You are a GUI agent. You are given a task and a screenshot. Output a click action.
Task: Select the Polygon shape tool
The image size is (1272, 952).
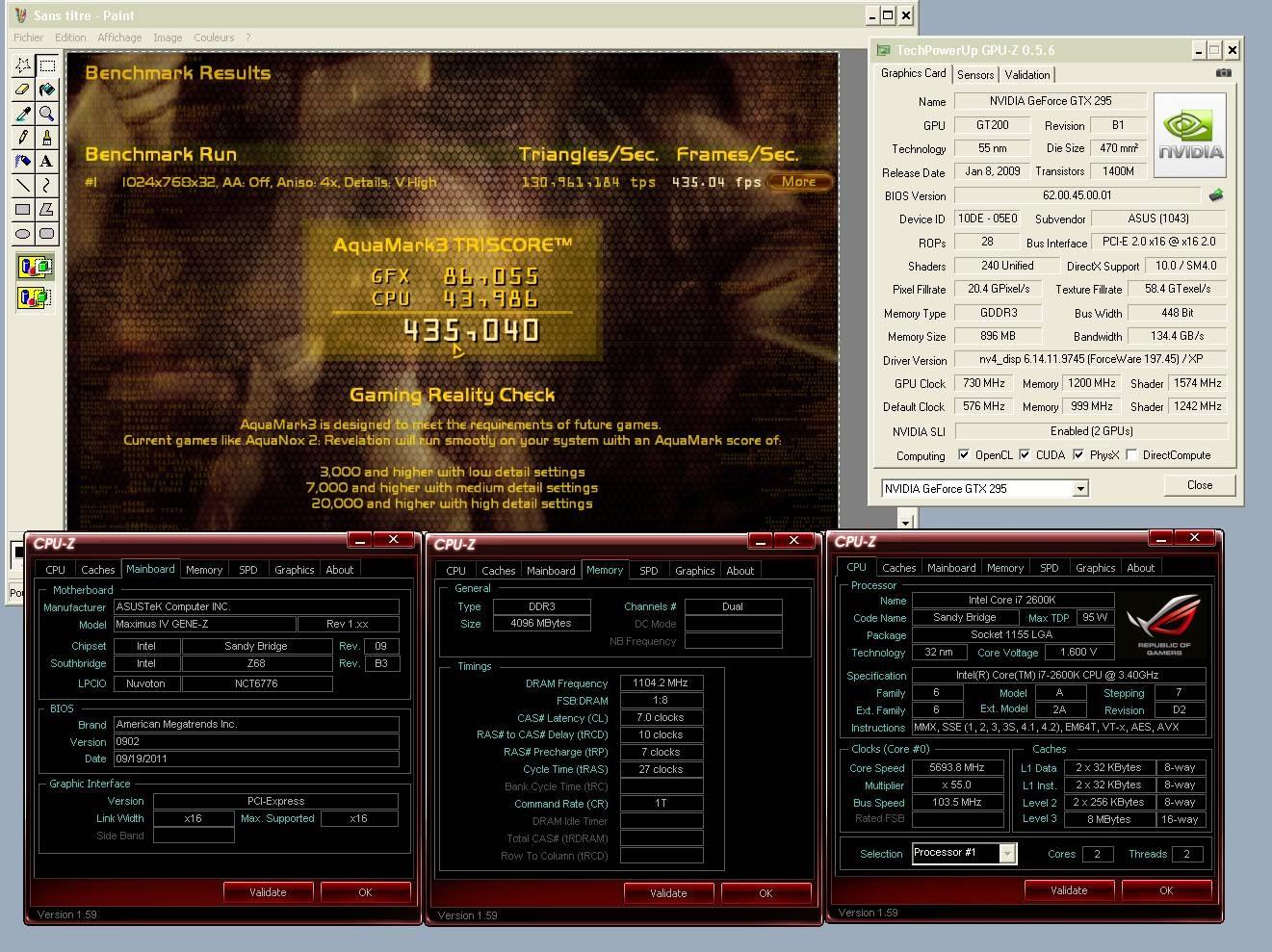click(x=47, y=210)
